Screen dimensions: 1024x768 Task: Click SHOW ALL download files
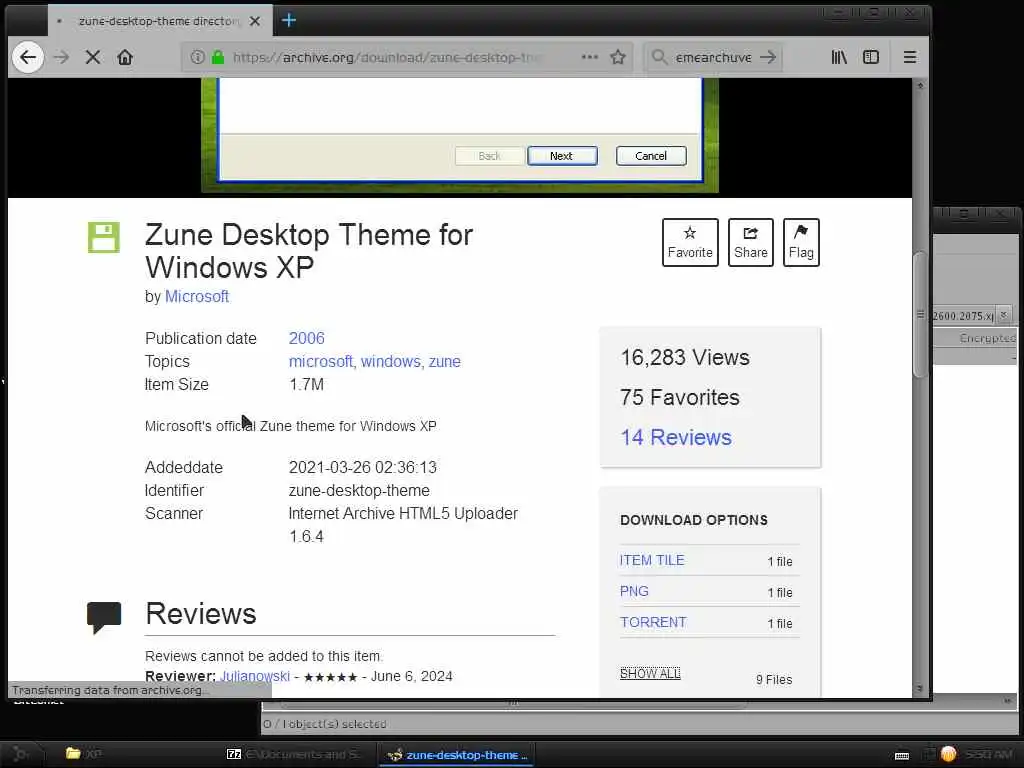(x=650, y=673)
